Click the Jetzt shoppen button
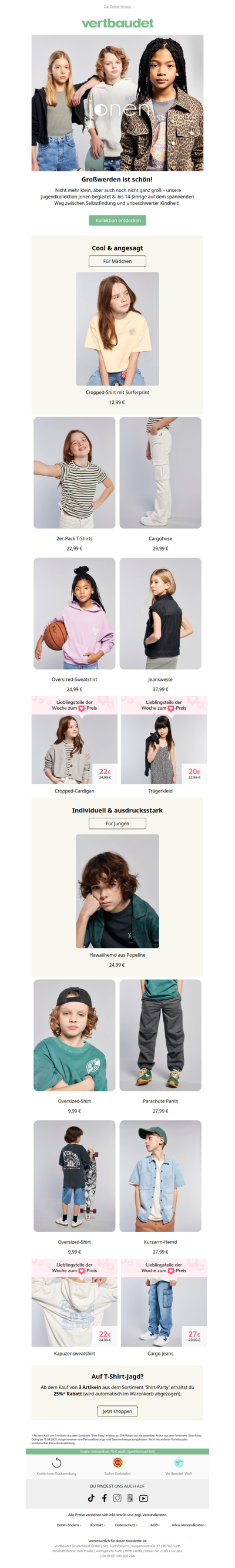Screen dimensions: 235x1568 click(x=117, y=1411)
